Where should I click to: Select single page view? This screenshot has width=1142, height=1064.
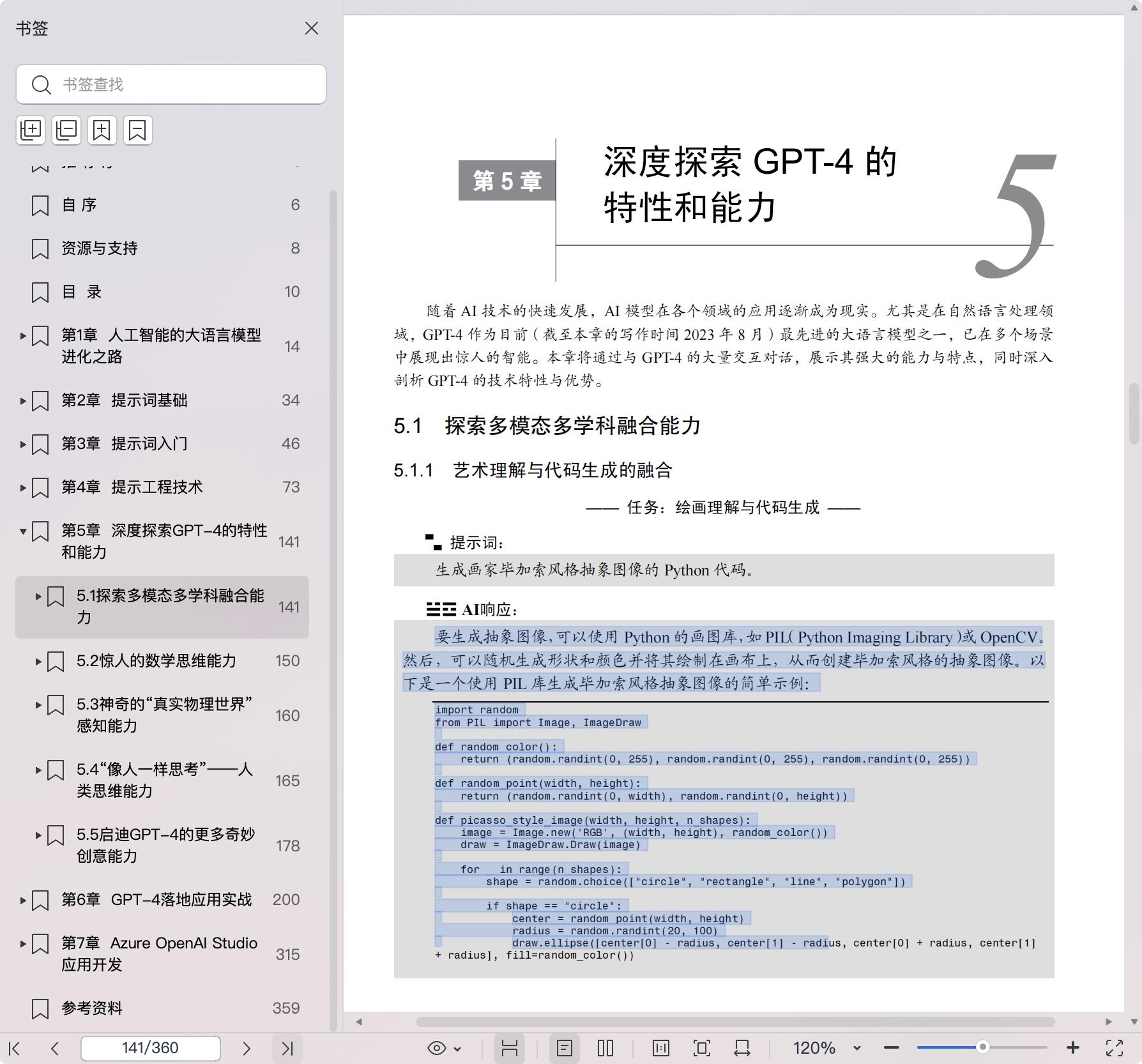coord(565,1048)
